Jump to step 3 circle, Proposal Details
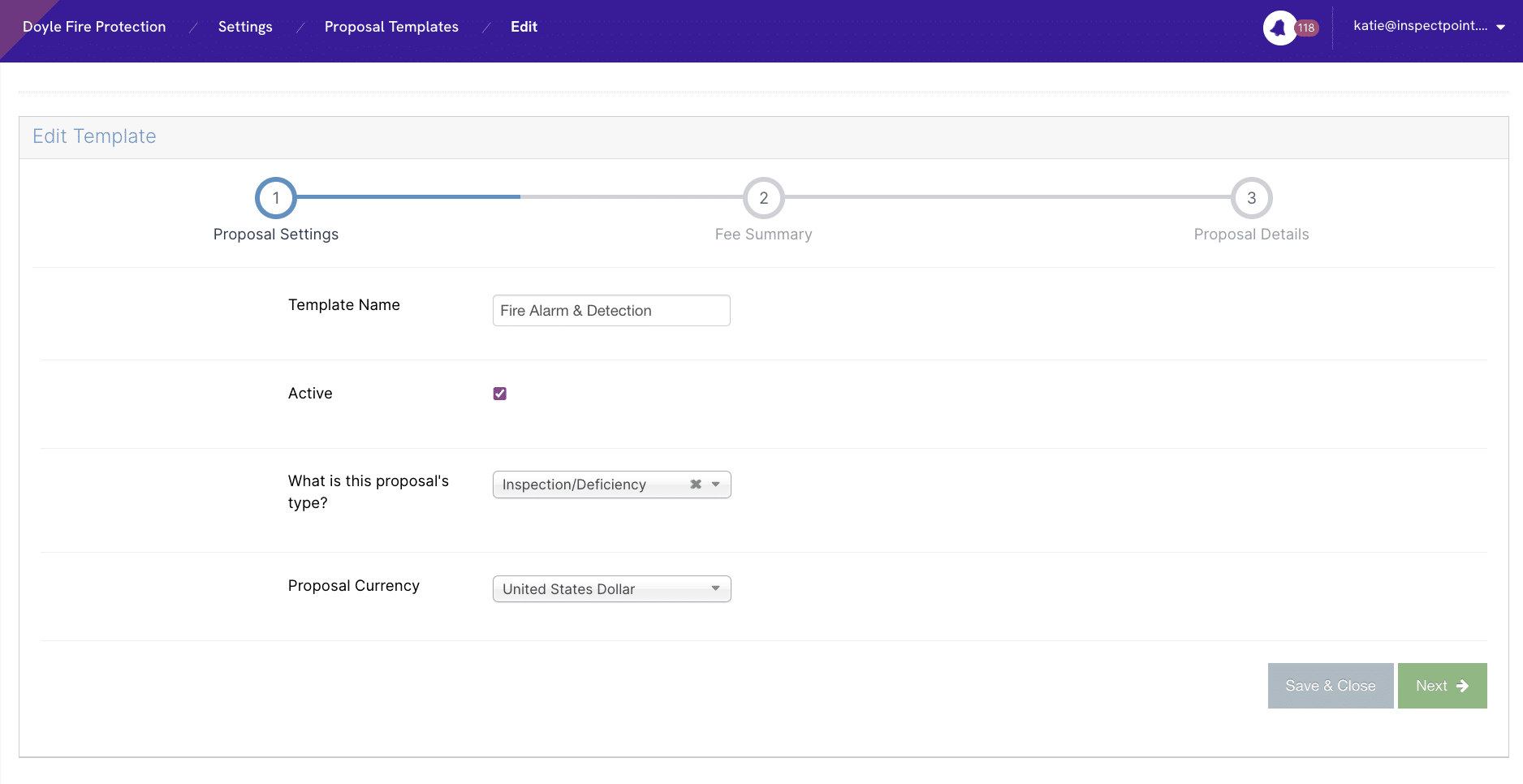1523x784 pixels. (1251, 198)
